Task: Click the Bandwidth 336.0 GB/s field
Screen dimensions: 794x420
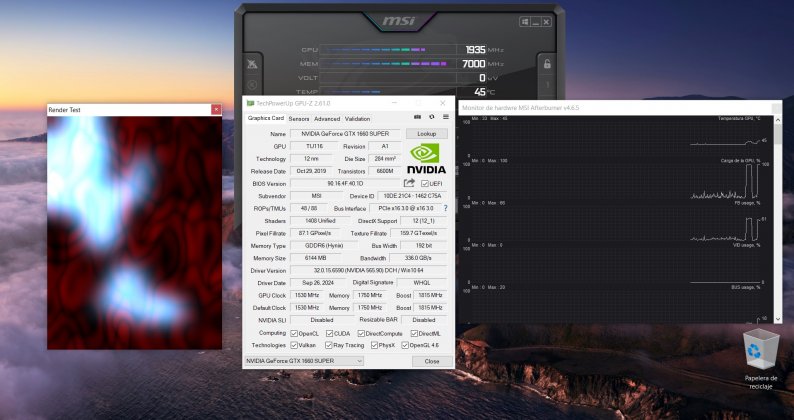Action: (x=418, y=258)
